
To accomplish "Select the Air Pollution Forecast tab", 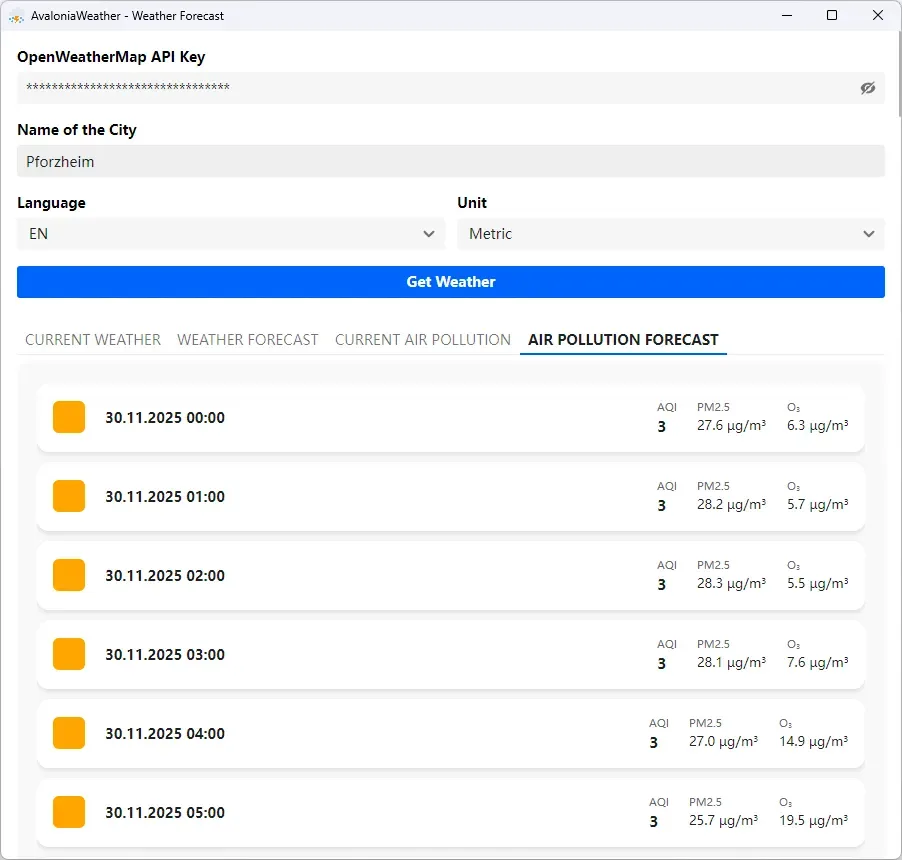I will pyautogui.click(x=623, y=340).
